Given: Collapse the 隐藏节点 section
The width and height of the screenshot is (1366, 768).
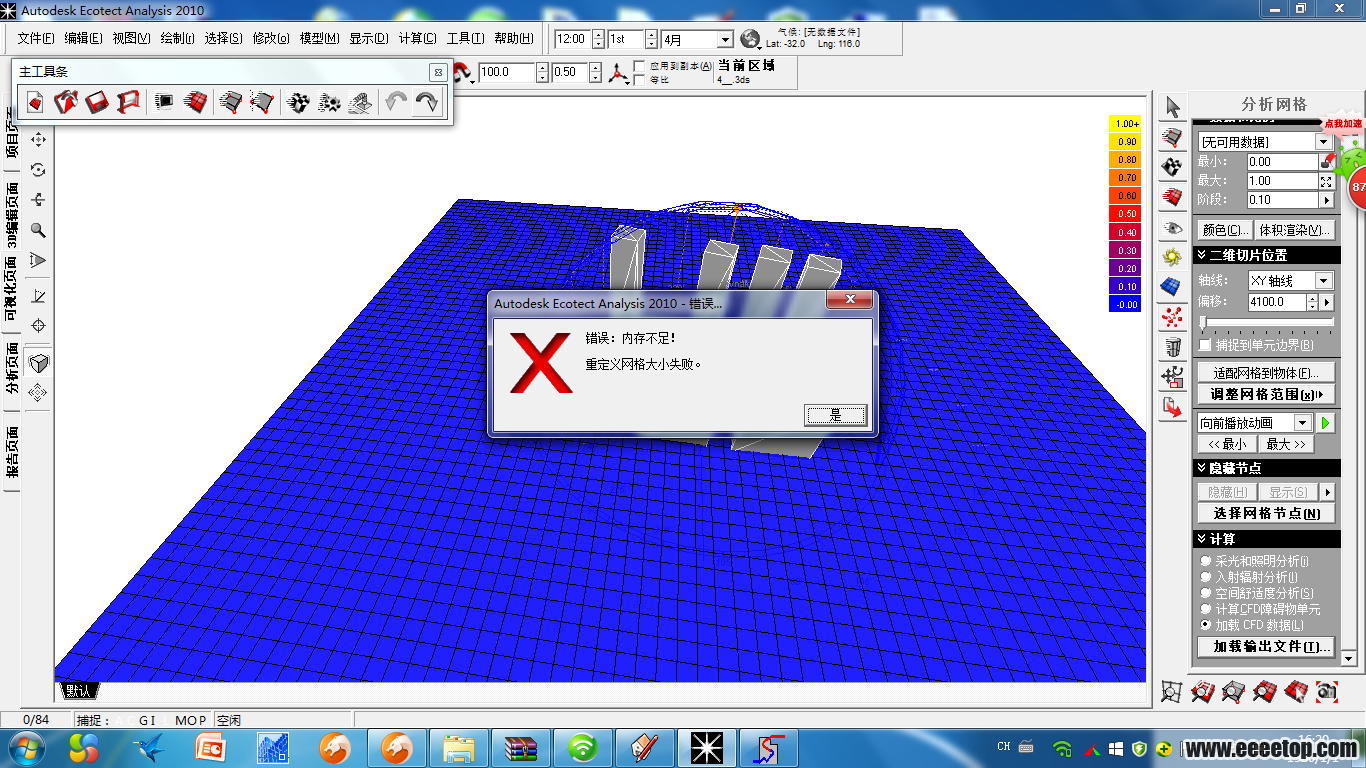Looking at the screenshot, I should click(x=1202, y=468).
